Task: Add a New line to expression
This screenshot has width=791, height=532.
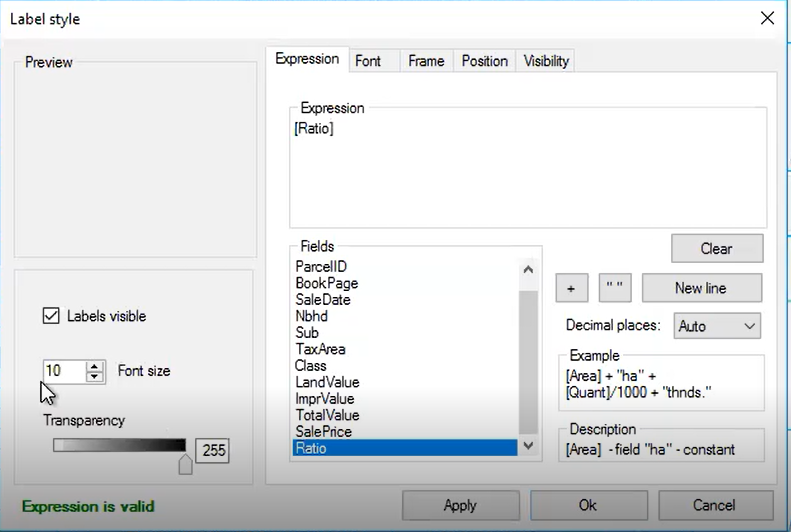Action: (702, 288)
